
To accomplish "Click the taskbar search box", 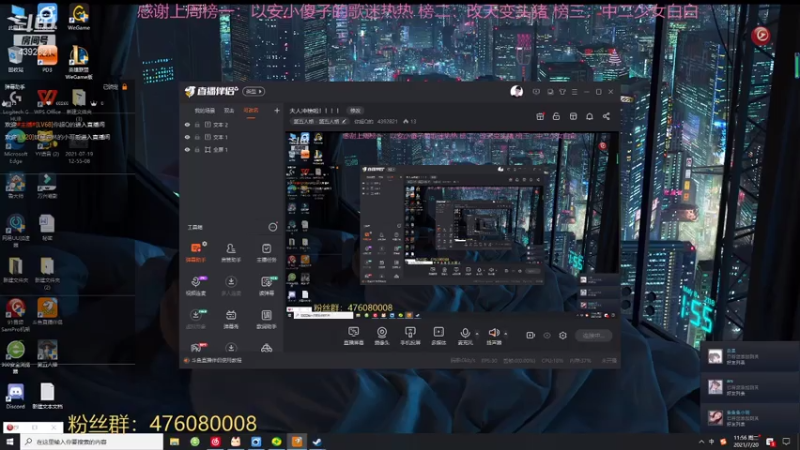I will click(92, 441).
